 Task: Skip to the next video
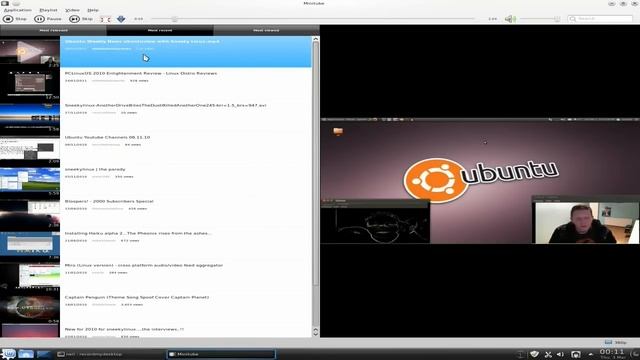pyautogui.click(x=81, y=19)
